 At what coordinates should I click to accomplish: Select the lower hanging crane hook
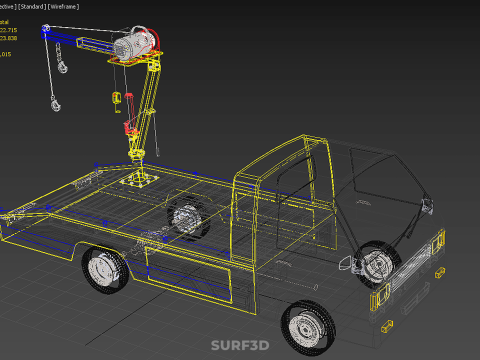[x=55, y=104]
